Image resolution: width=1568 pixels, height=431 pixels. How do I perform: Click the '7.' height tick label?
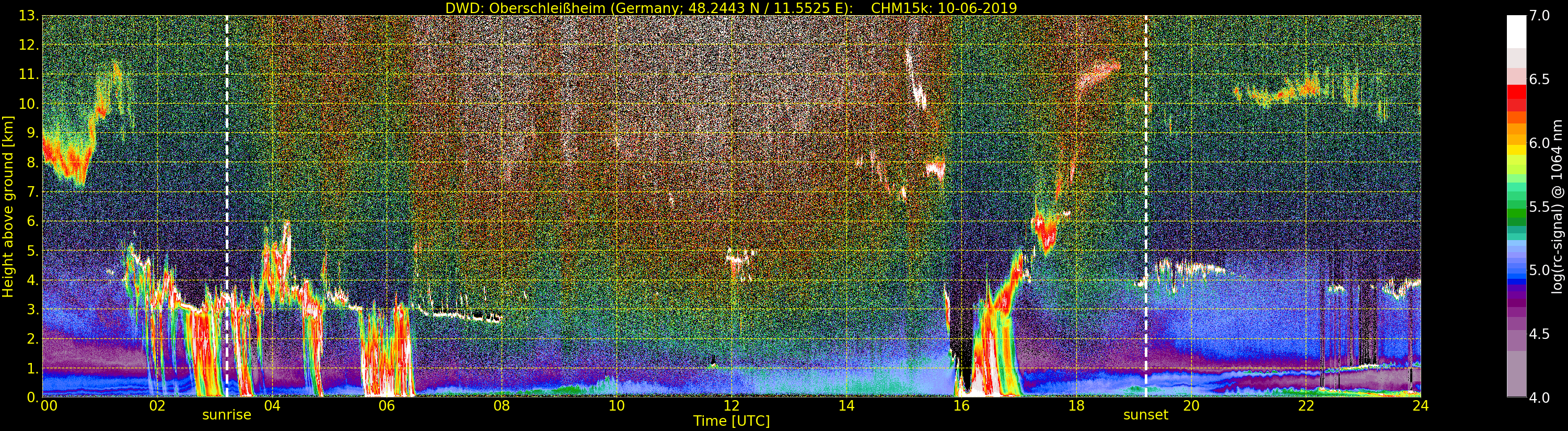click(33, 192)
